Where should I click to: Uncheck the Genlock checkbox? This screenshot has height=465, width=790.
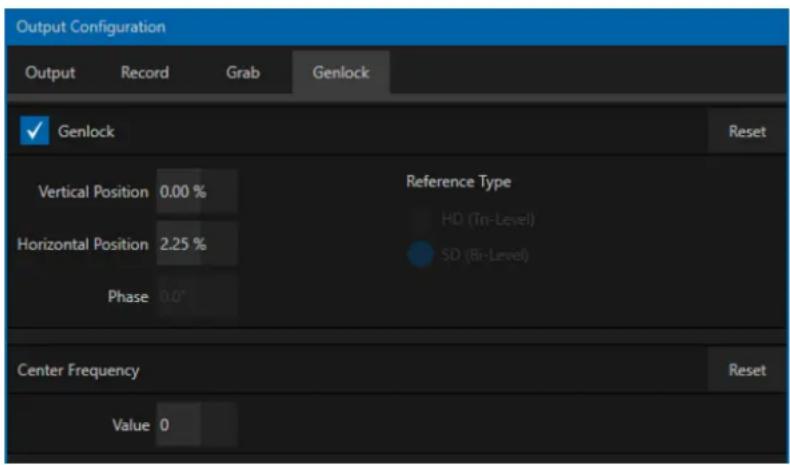[35, 131]
